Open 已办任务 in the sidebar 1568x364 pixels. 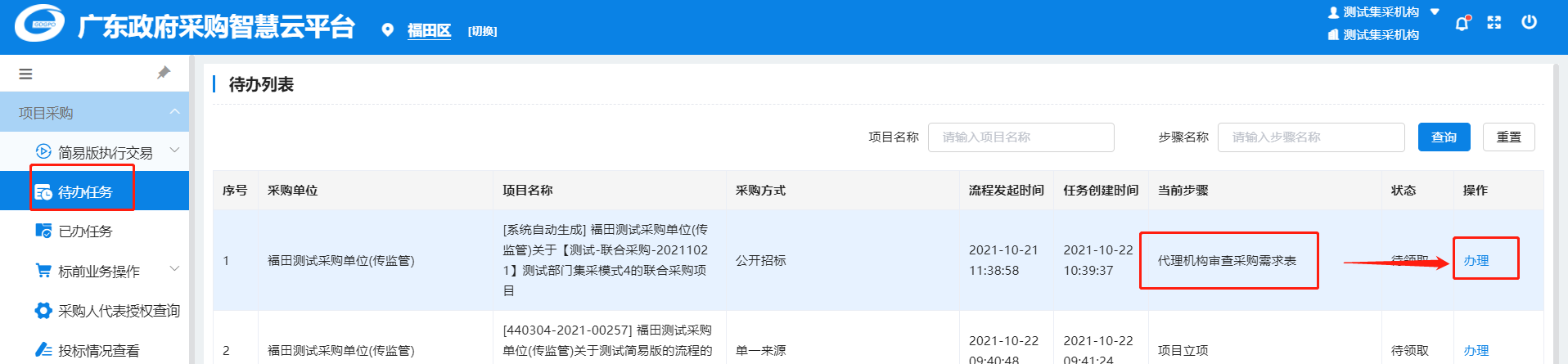(84, 231)
